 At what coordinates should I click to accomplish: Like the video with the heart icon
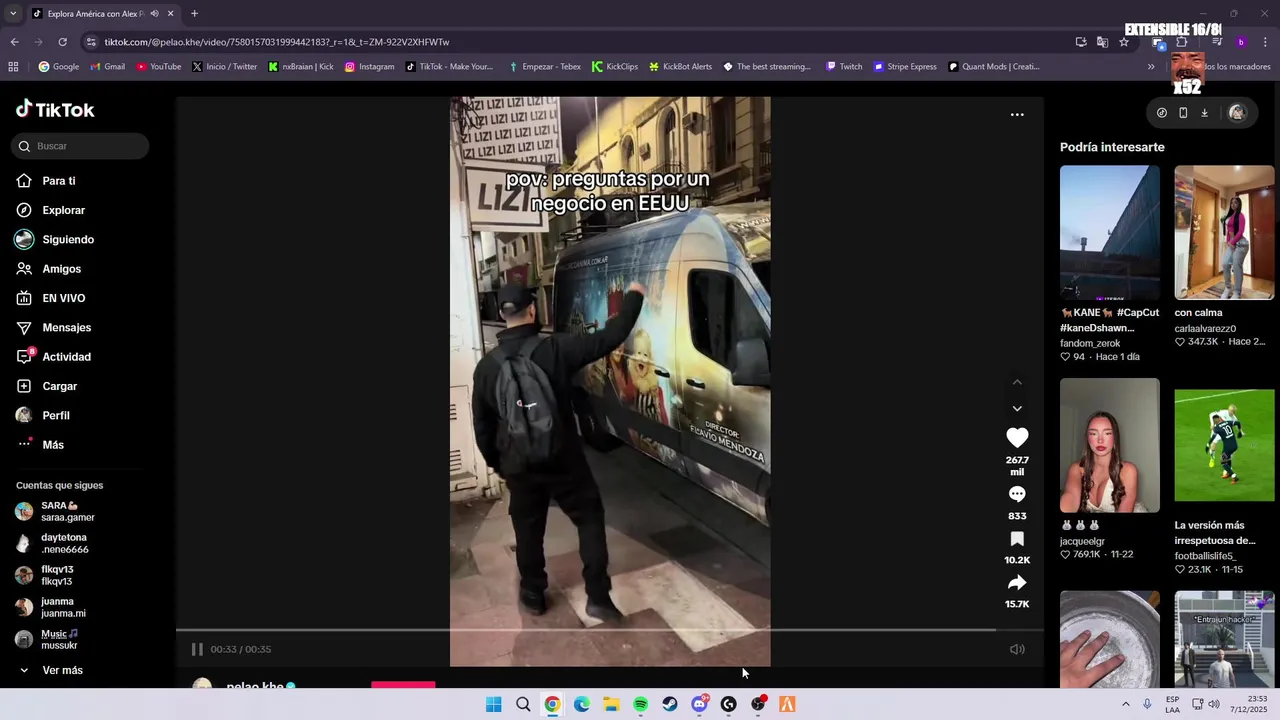point(1017,438)
